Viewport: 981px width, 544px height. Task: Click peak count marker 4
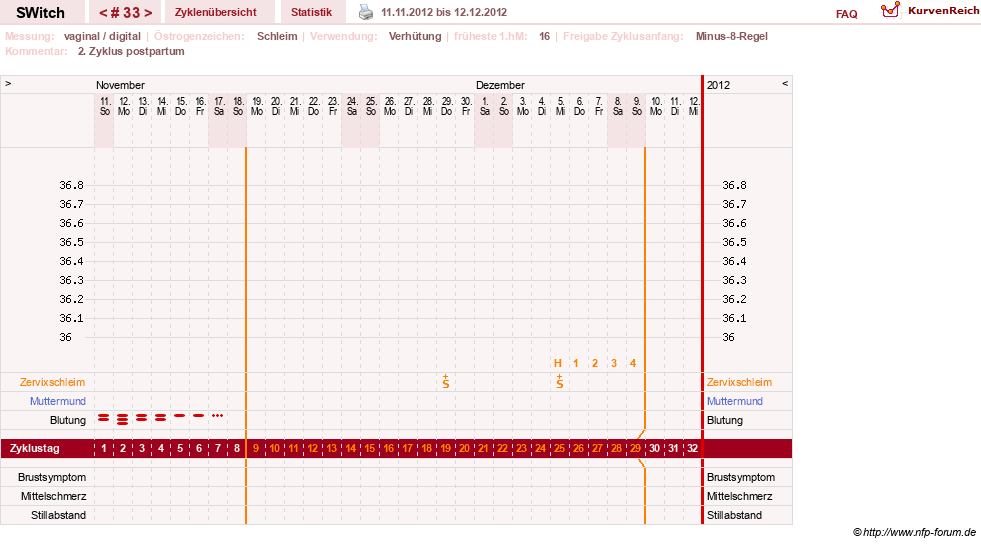coord(633,363)
